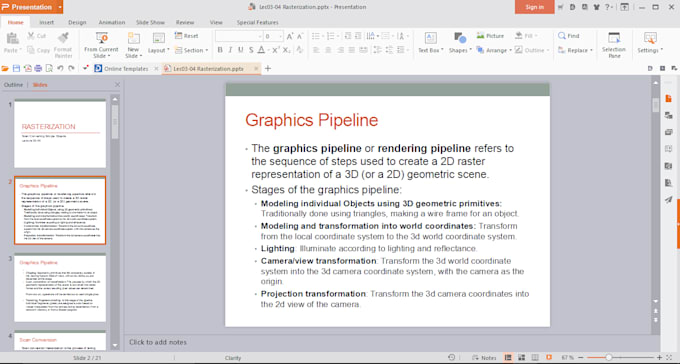
Task: Open the font name combo box
Action: click(239, 36)
